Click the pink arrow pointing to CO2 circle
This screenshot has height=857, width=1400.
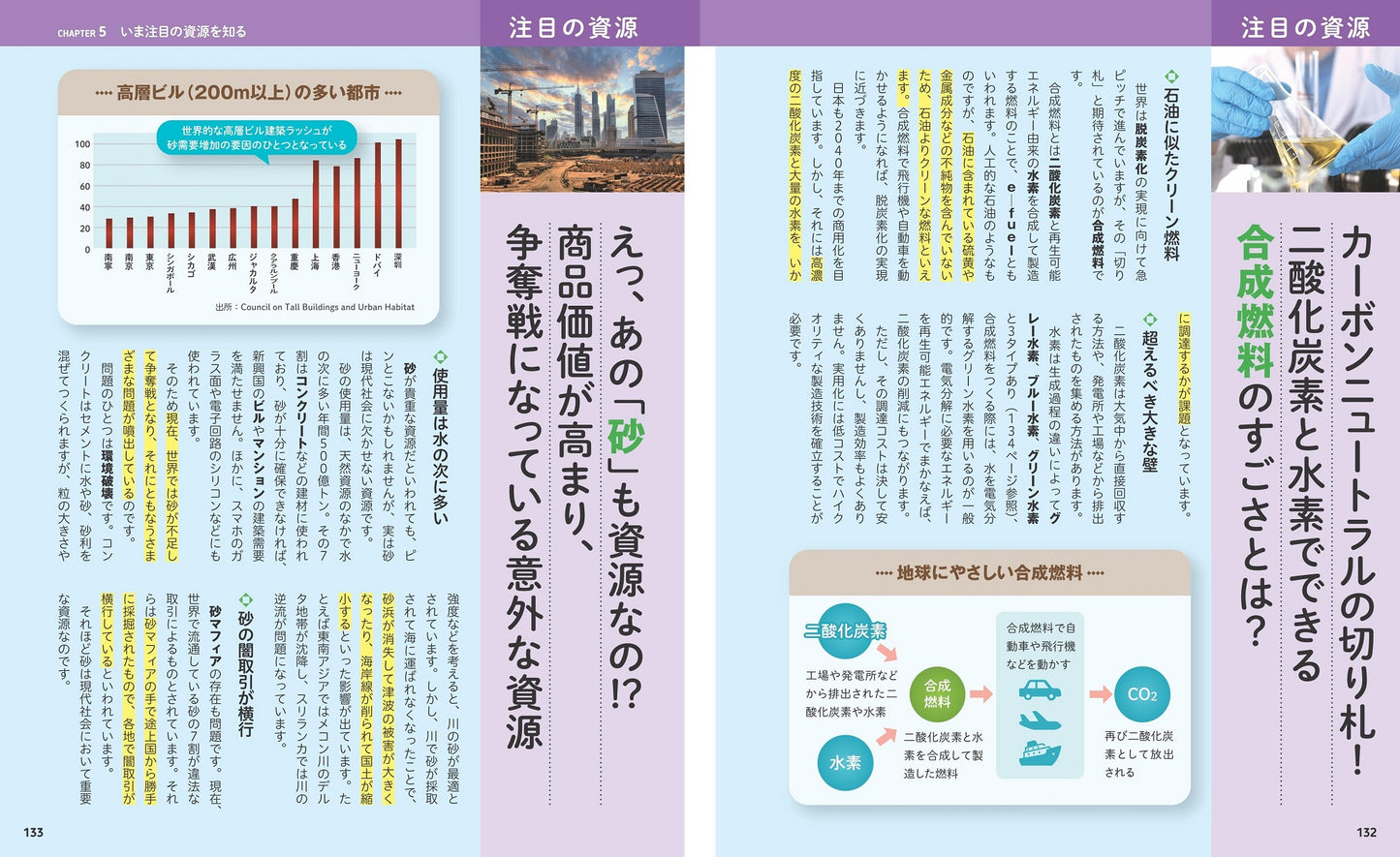(1100, 694)
